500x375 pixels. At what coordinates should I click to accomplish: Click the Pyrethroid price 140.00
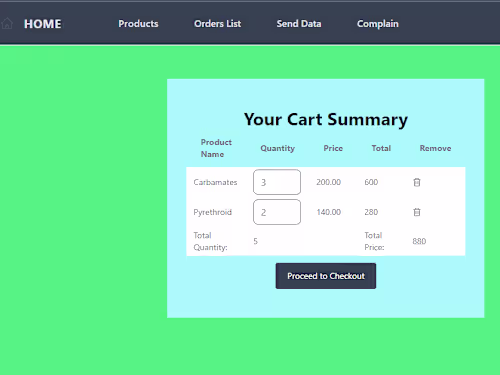click(x=328, y=212)
